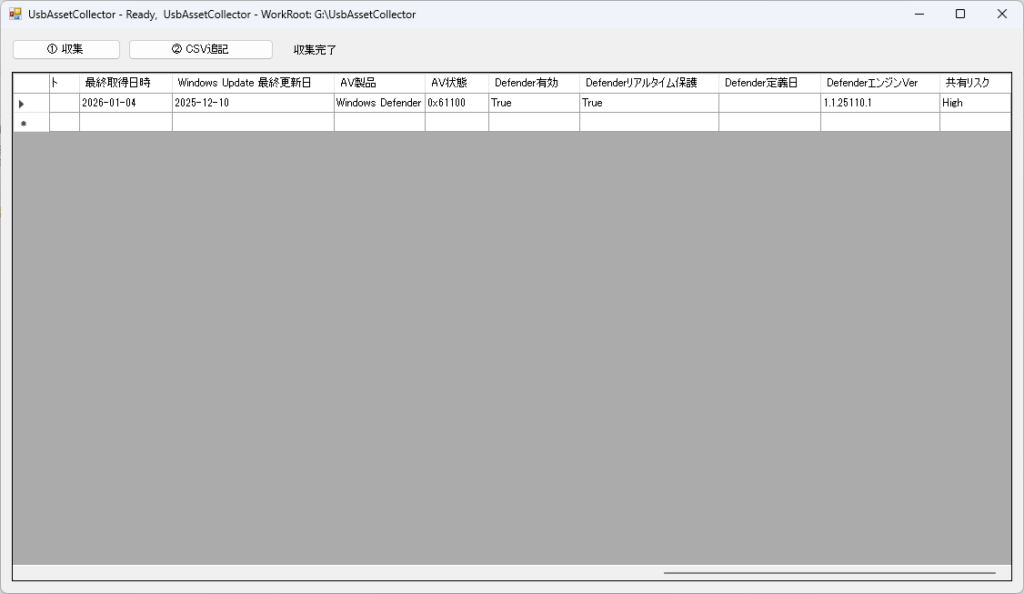Select the 2026-01-04 date cell
This screenshot has height=594, width=1024.
(x=125, y=103)
